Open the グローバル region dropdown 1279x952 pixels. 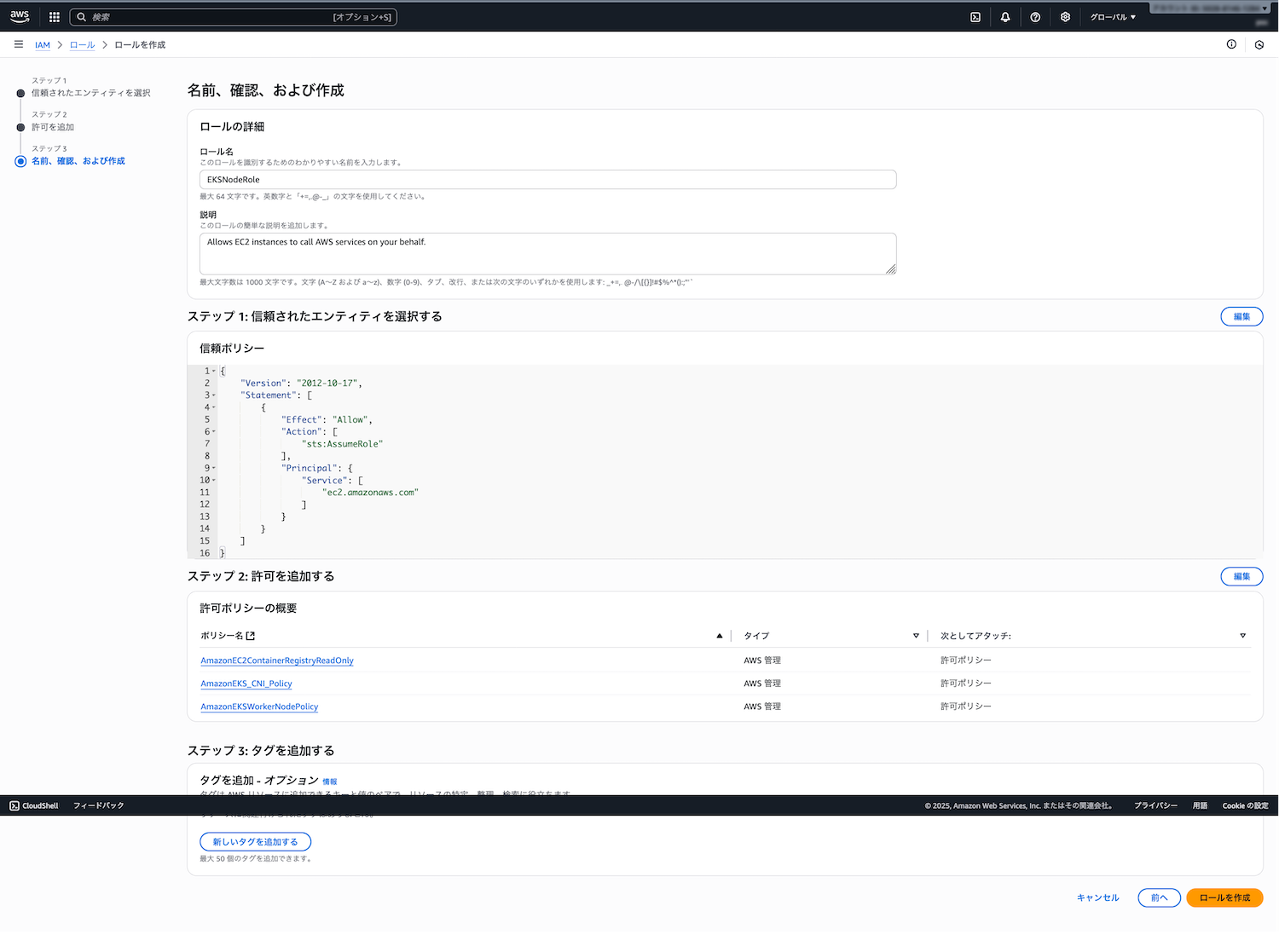[x=1113, y=17]
